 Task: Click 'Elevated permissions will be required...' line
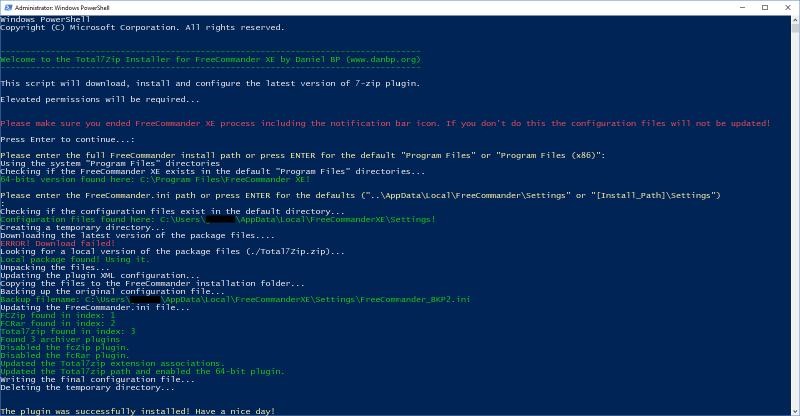click(100, 100)
